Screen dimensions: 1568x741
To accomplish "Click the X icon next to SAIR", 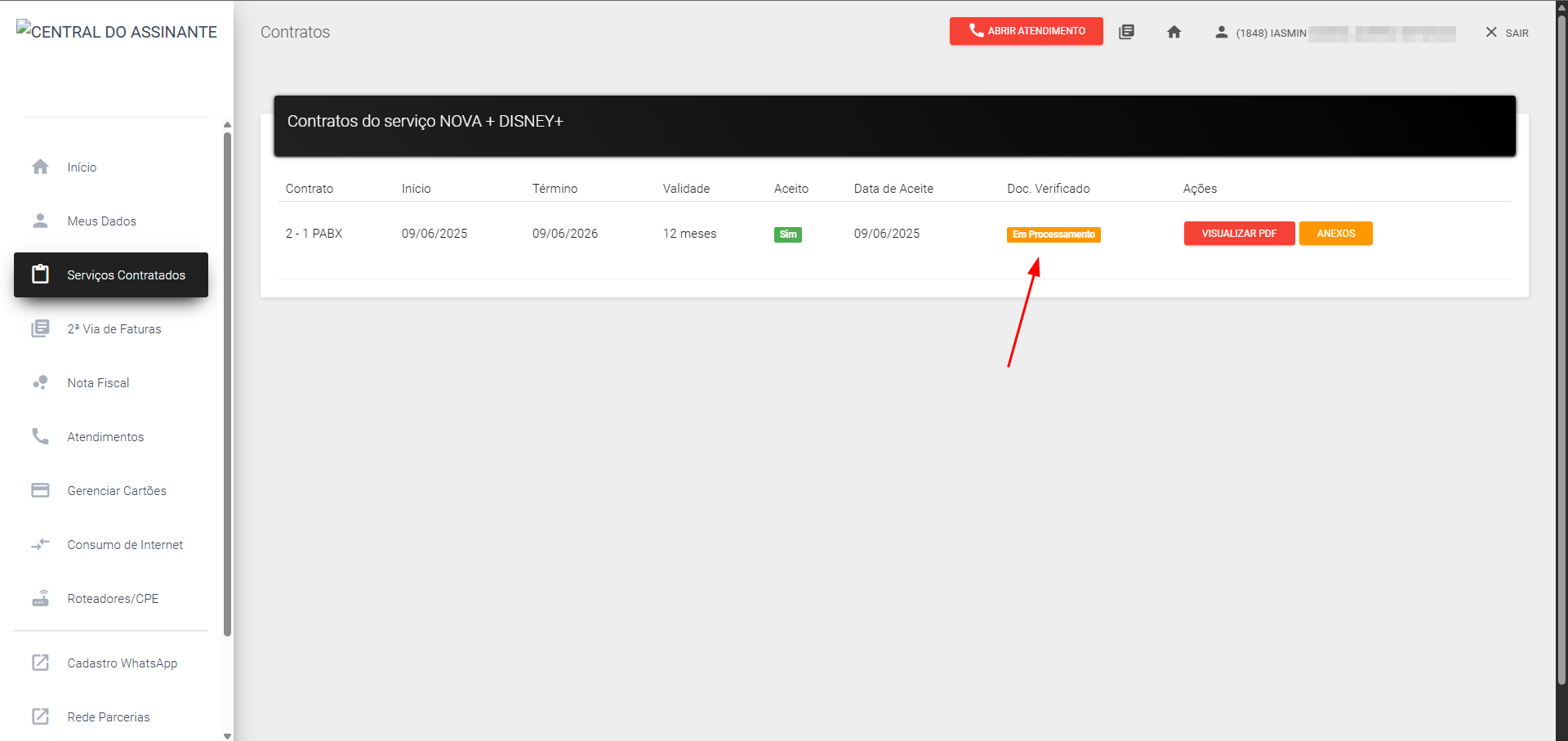I will point(1491,32).
